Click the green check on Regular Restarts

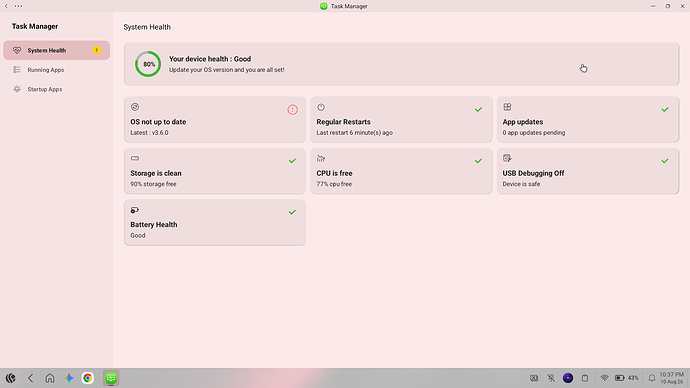[478, 110]
